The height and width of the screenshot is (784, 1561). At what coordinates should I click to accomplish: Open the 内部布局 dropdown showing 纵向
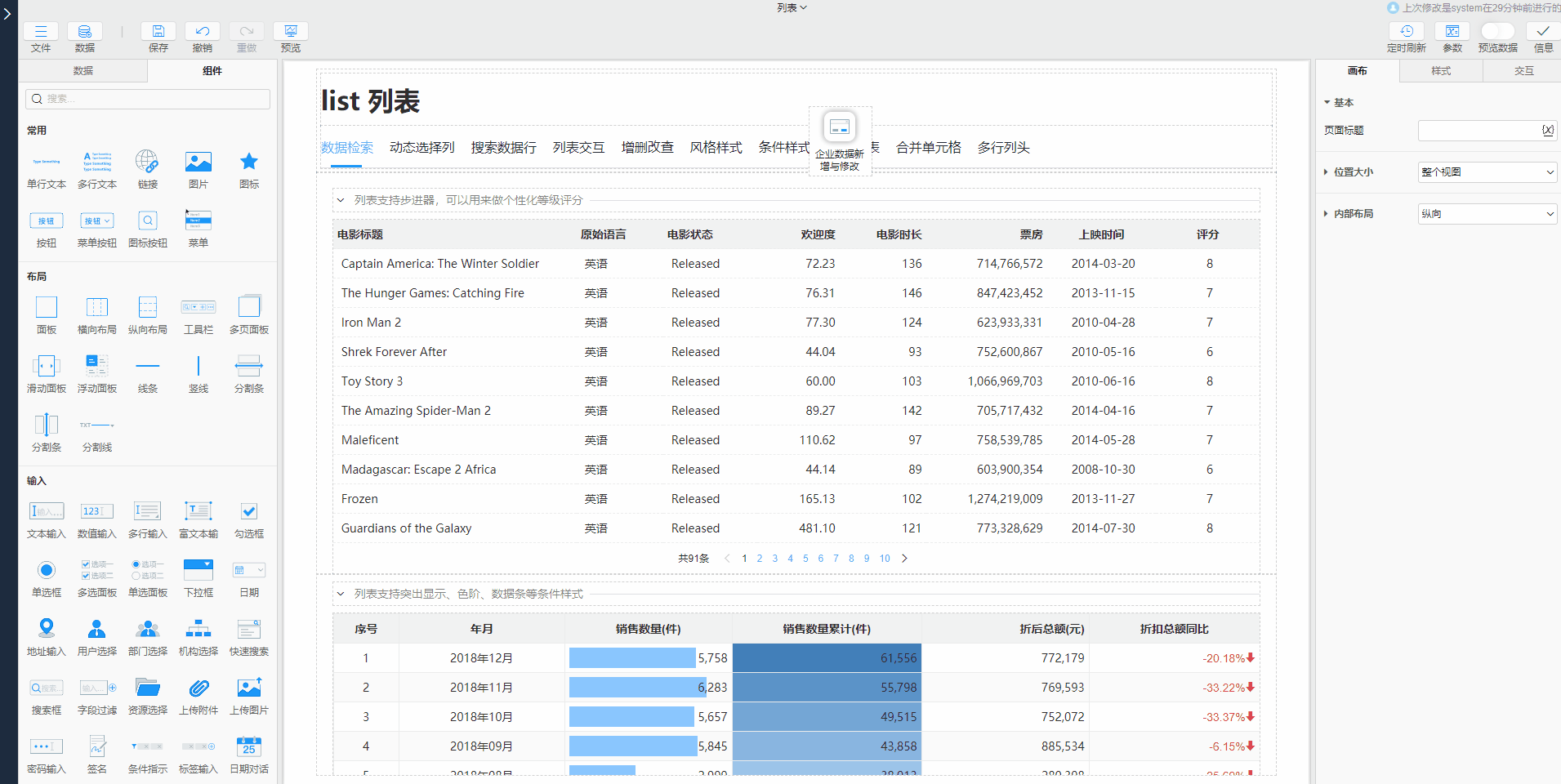(1487, 214)
